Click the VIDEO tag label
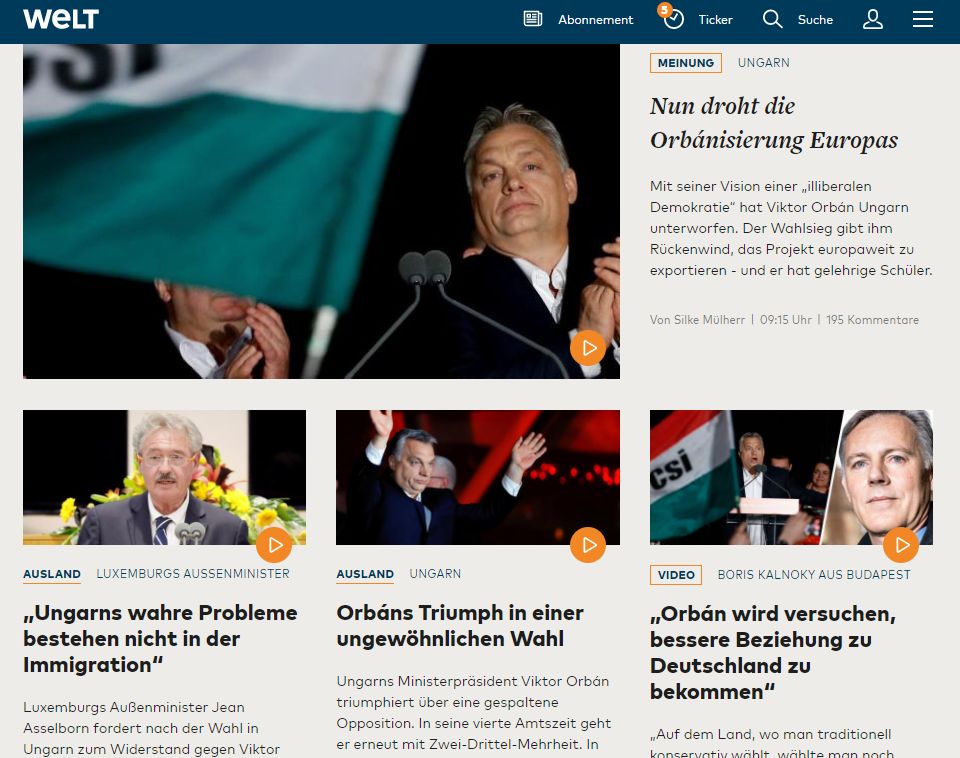The image size is (960, 758). point(676,574)
